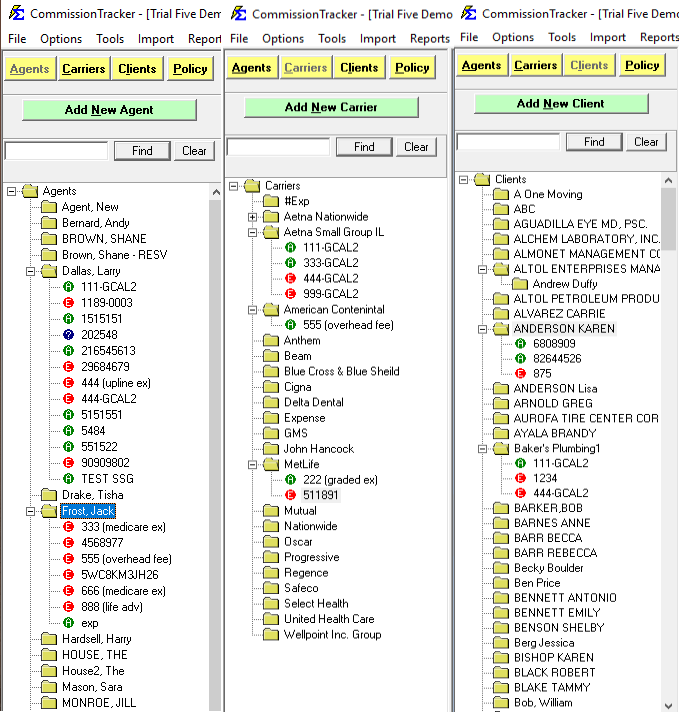Open Import menu in right window
The width and height of the screenshot is (679, 712).
click(x=607, y=37)
